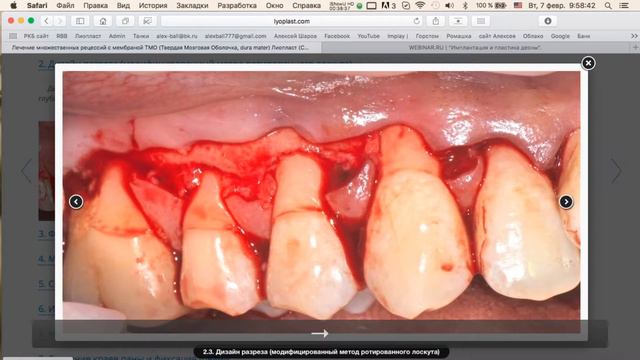Select the Лечение множественных рецессий tab
Image resolution: width=640 pixels, height=360 pixels.
tap(160, 48)
